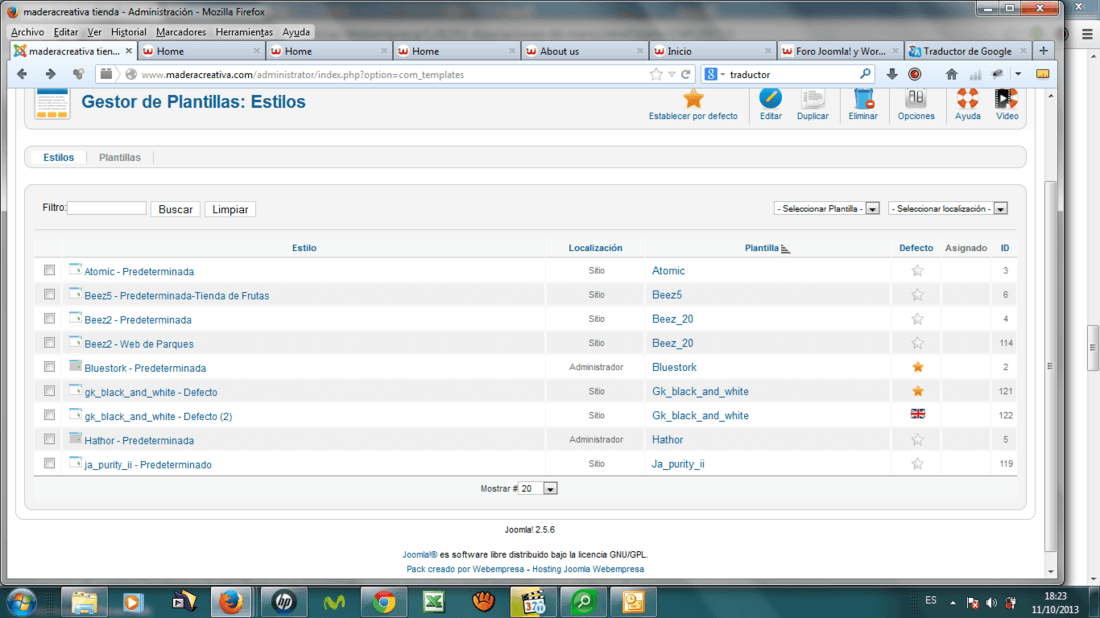Check the gk_black_and_white - Defecto checkbox

point(49,391)
